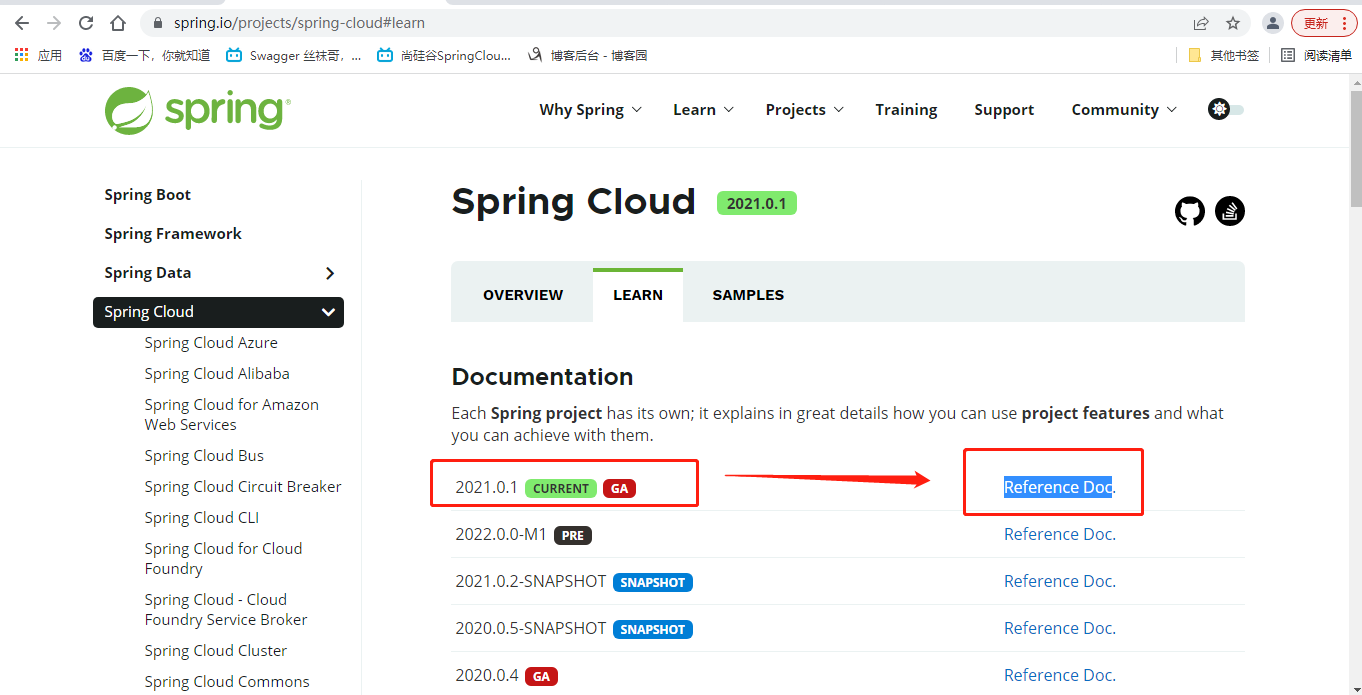Open Spring Cloud Alibaba

[217, 374]
